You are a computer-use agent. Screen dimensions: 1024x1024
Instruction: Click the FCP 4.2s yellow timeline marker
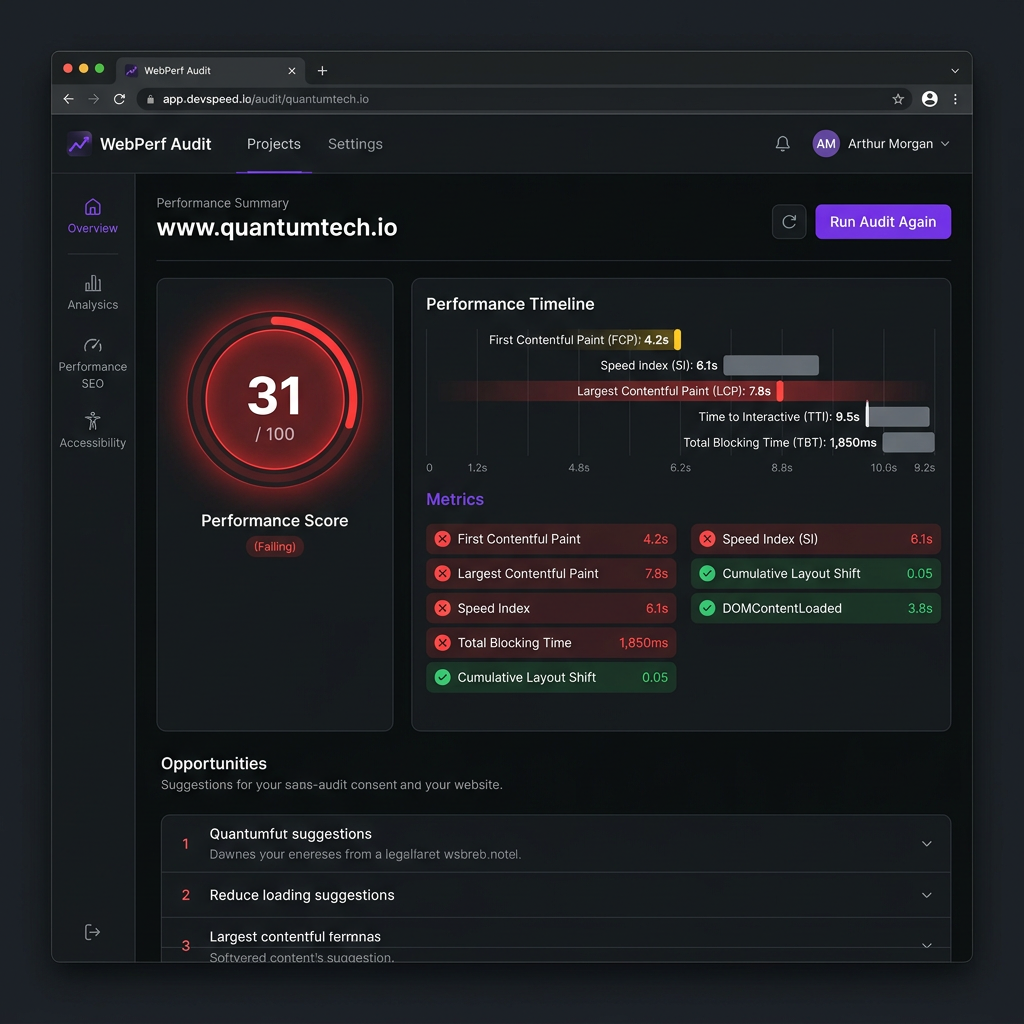click(677, 340)
